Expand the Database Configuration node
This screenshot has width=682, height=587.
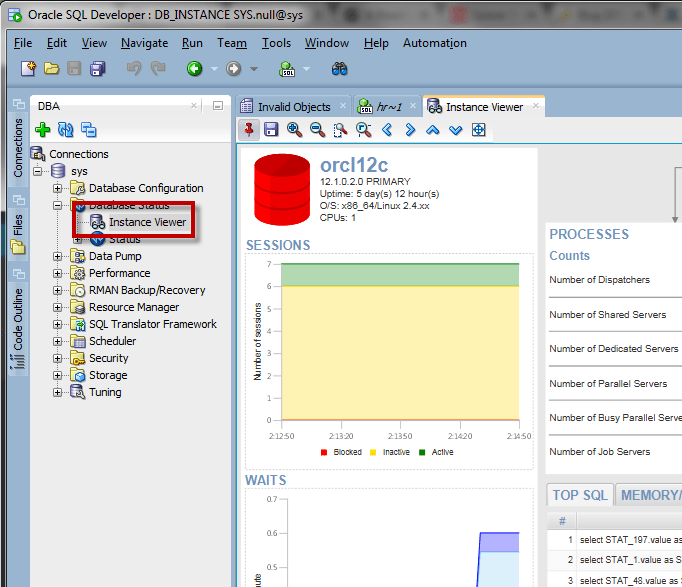[x=57, y=188]
